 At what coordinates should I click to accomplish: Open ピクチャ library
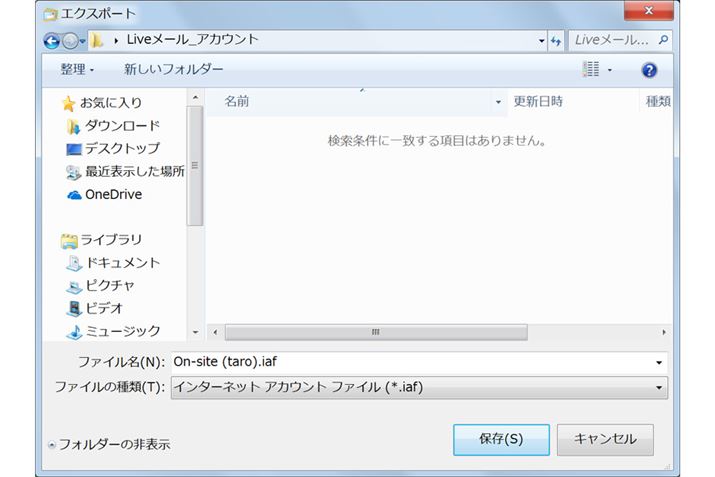(110, 285)
